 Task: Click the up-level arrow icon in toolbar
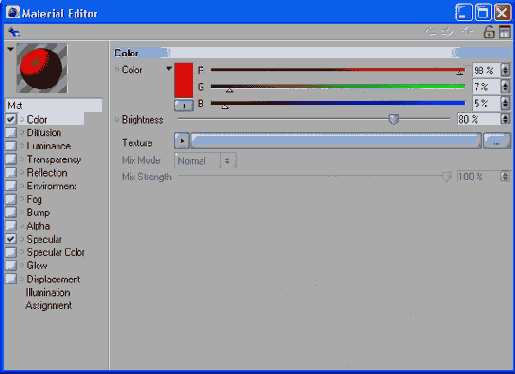[467, 32]
